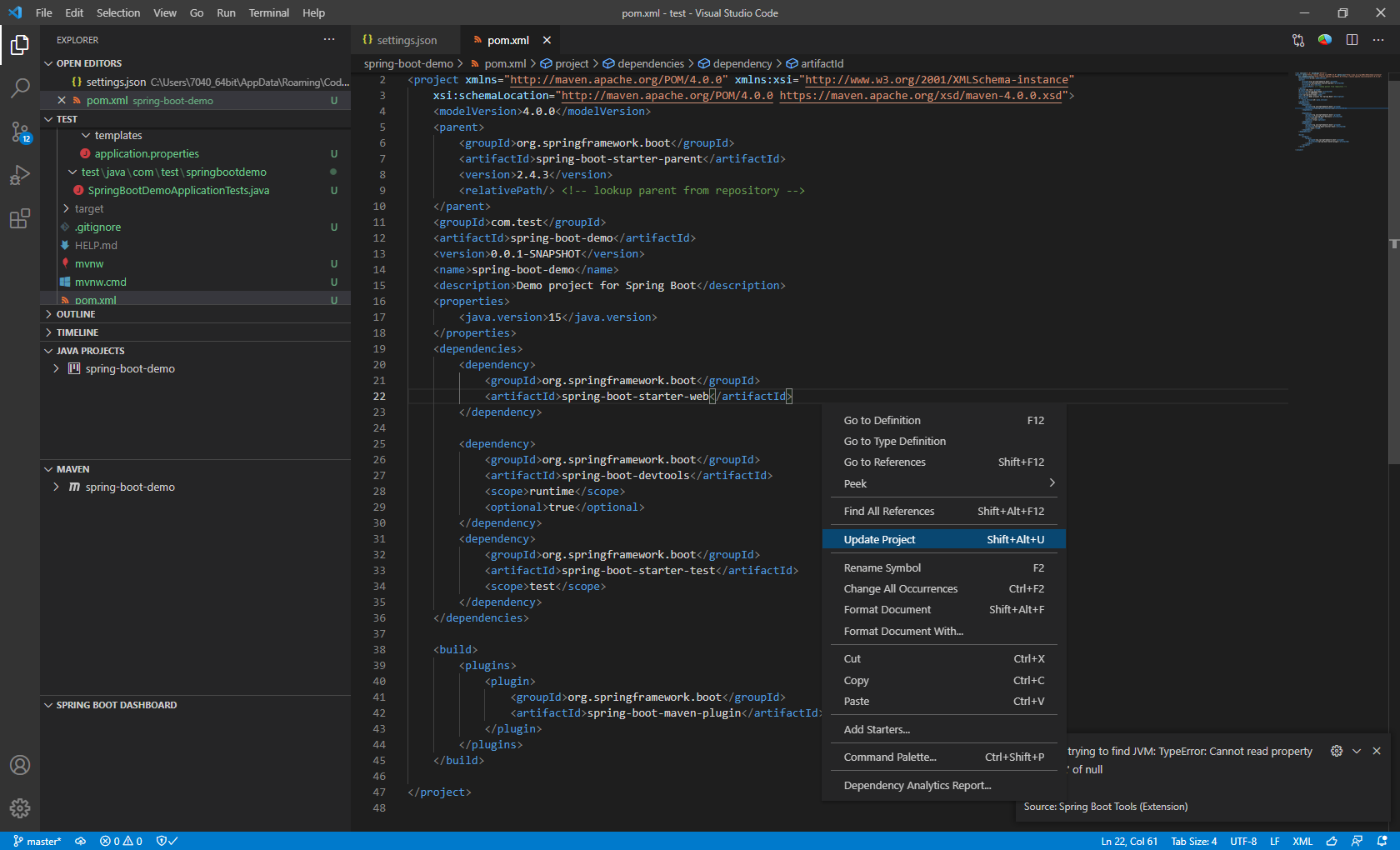Image resolution: width=1400 pixels, height=850 pixels.
Task: Open Peek submenu in context menu
Action: (x=943, y=483)
